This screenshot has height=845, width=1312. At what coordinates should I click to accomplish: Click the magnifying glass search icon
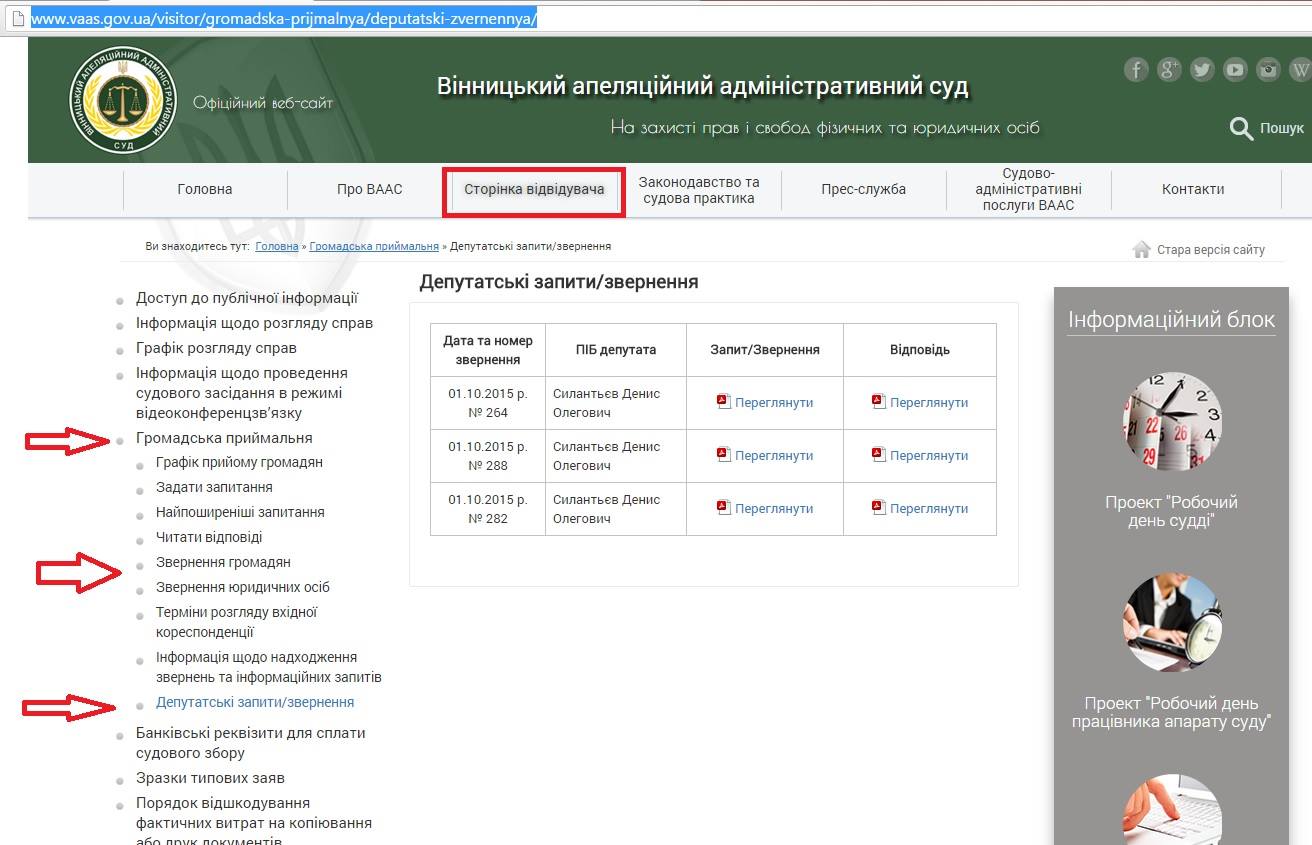(x=1241, y=128)
